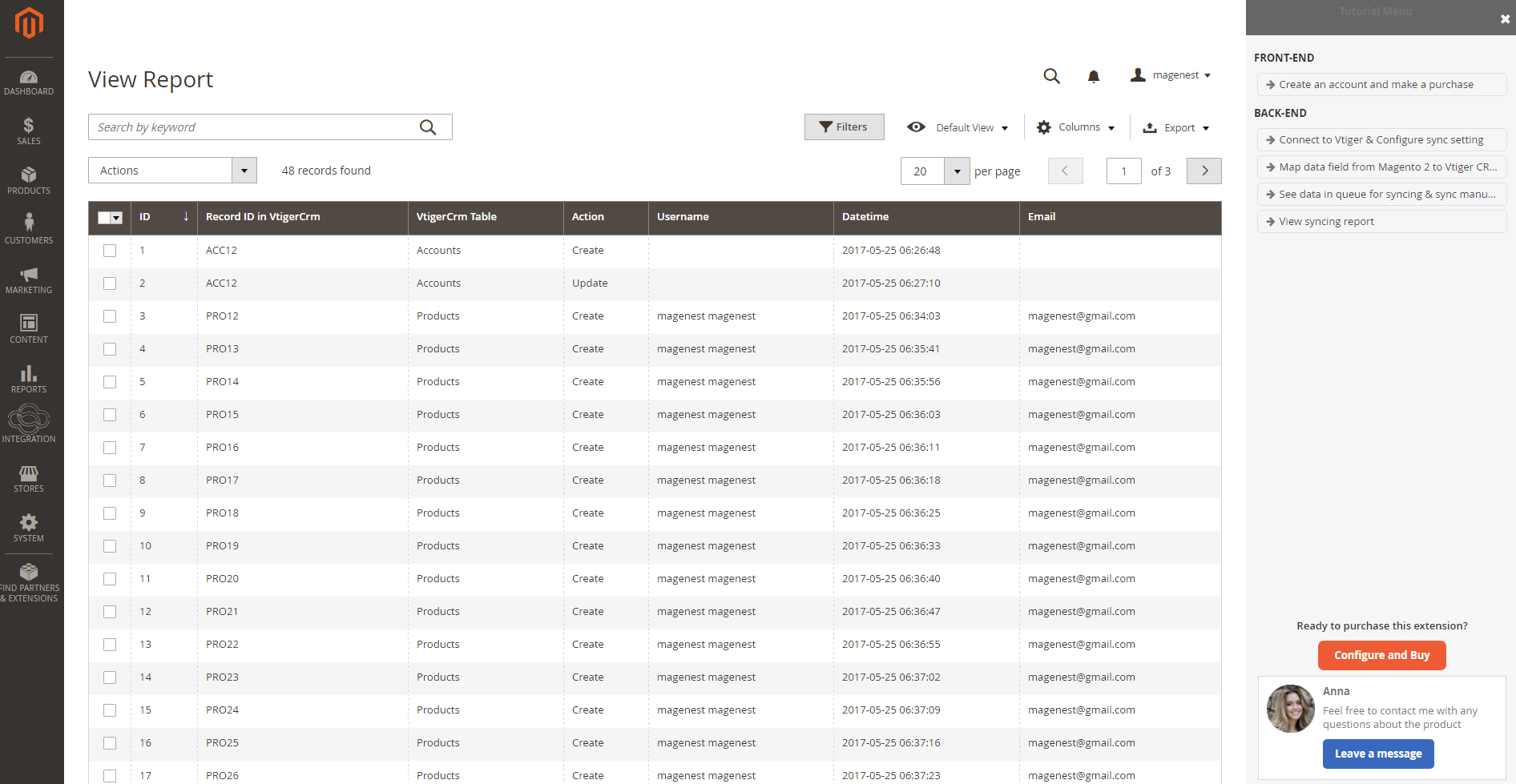Click the notifications bell icon
The width and height of the screenshot is (1516, 784).
(x=1093, y=76)
